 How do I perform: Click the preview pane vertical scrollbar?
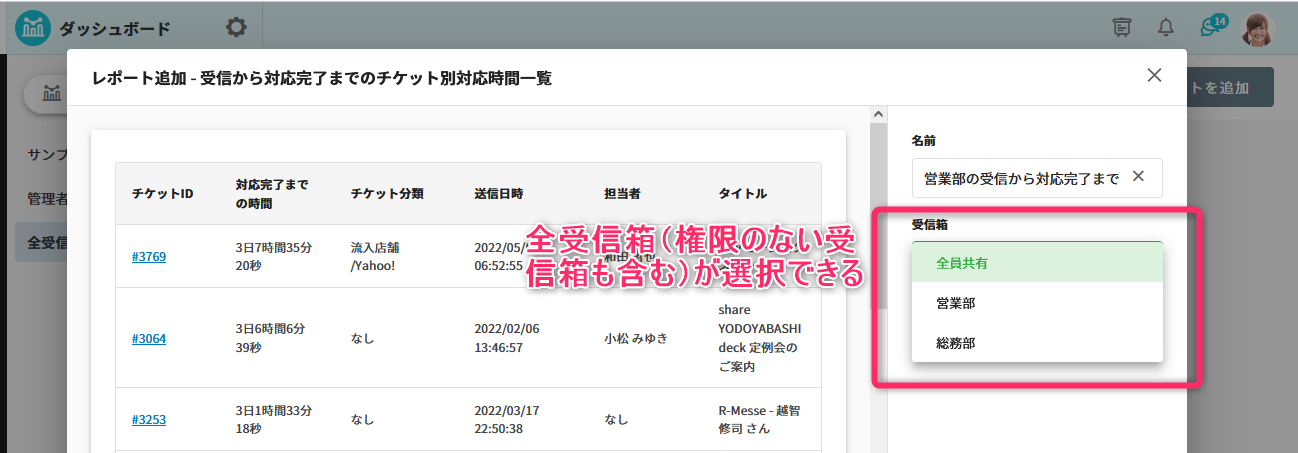coord(878,200)
